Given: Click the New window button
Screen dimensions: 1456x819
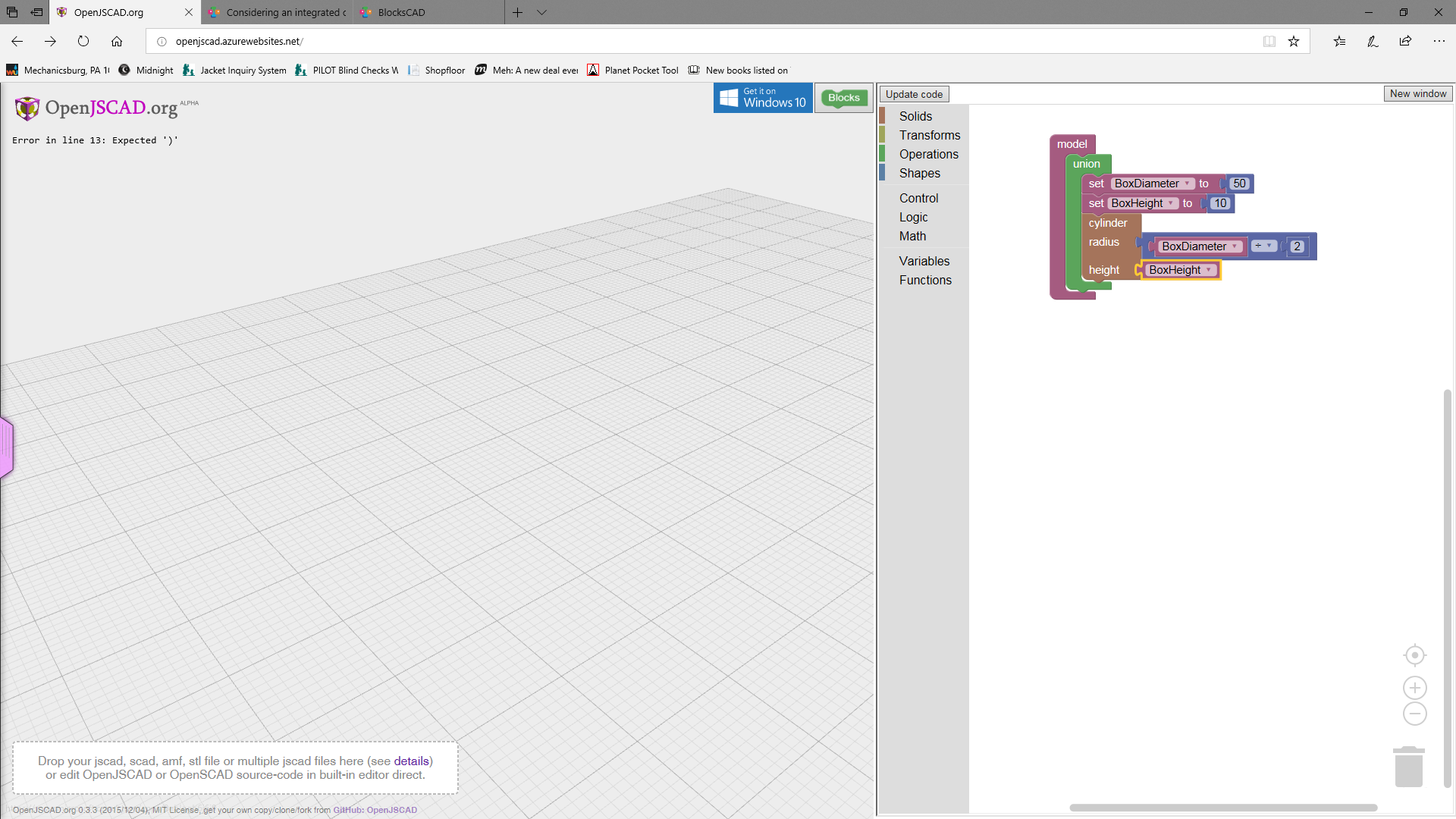Looking at the screenshot, I should click(x=1417, y=93).
